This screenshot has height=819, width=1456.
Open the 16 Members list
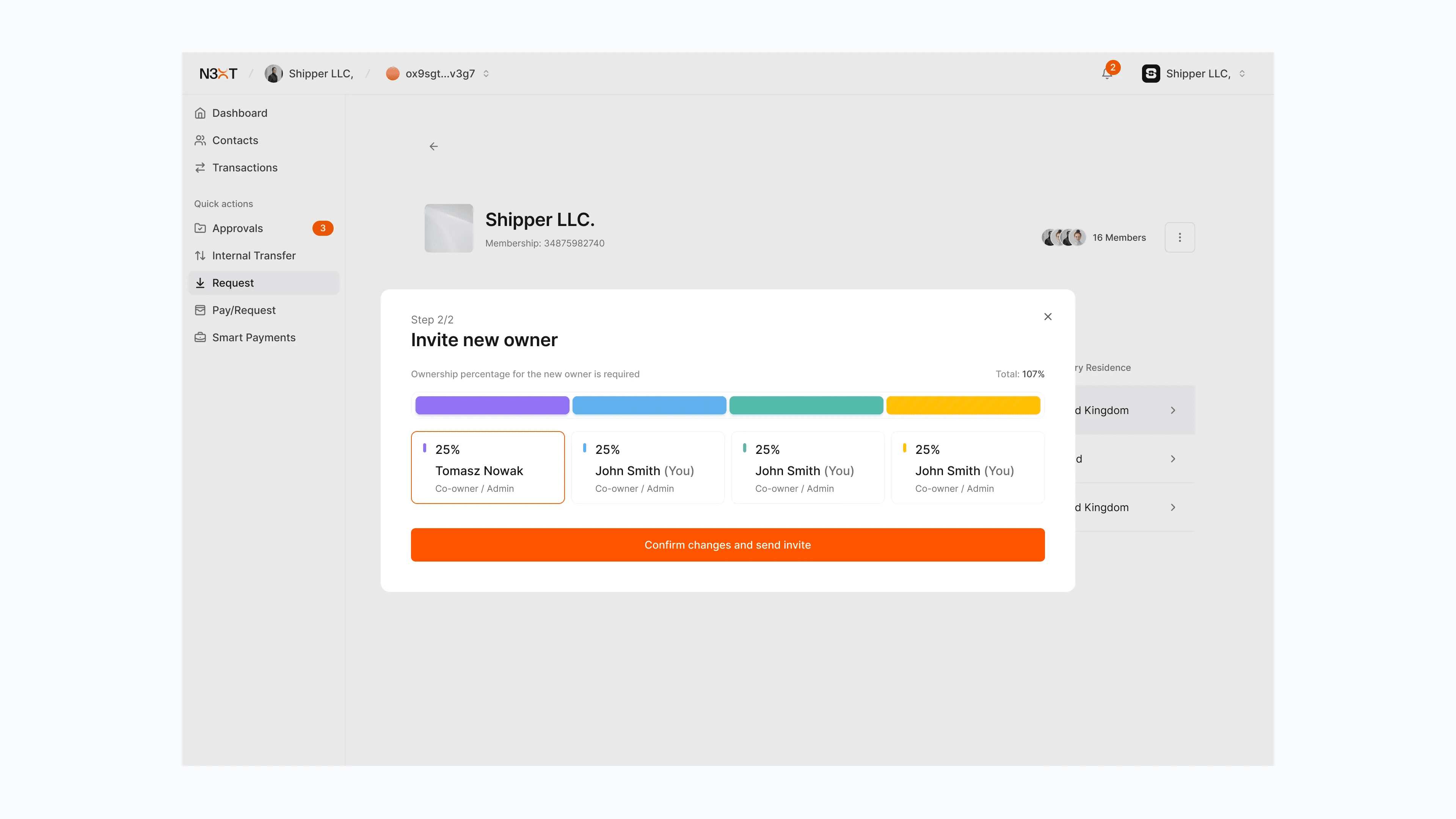pyautogui.click(x=1119, y=237)
